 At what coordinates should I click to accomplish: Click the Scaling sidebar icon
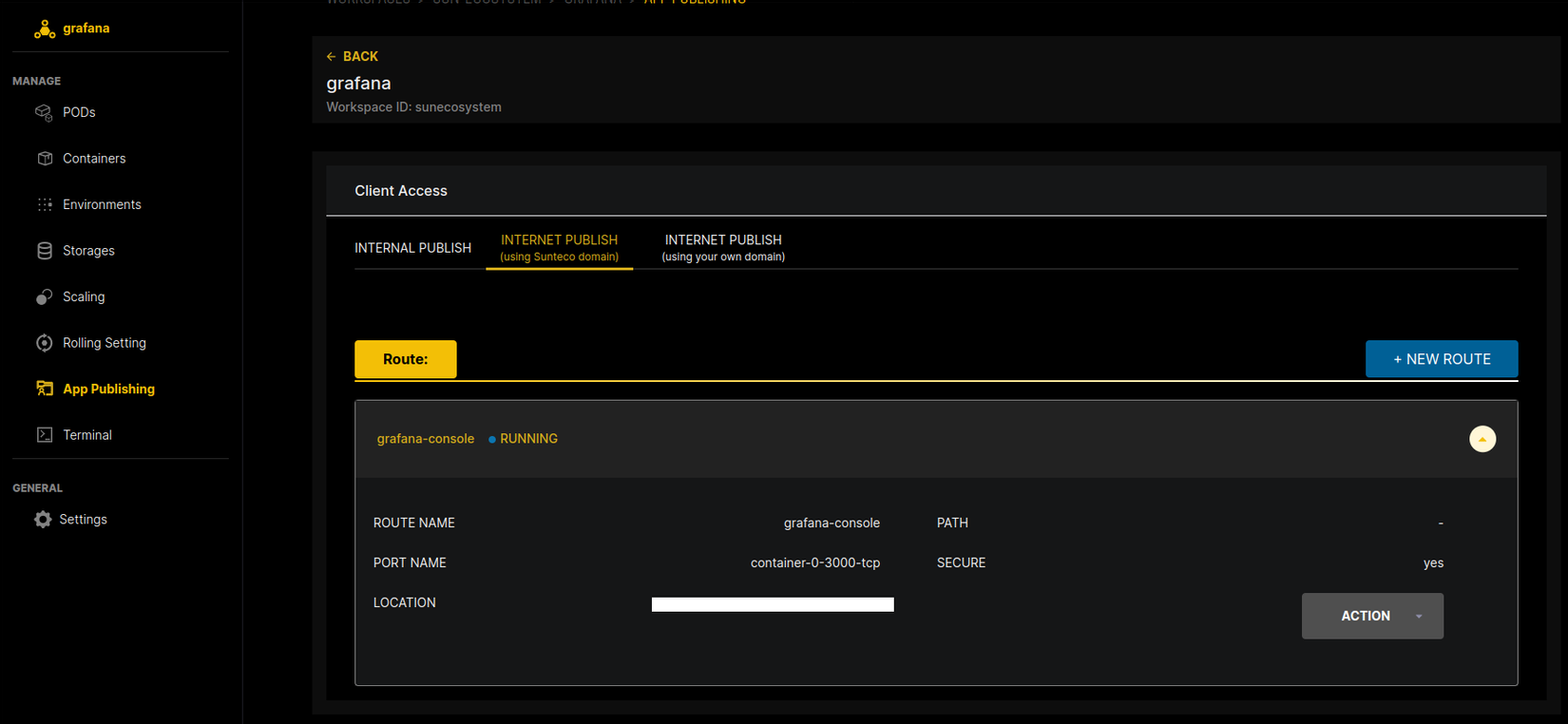point(44,297)
